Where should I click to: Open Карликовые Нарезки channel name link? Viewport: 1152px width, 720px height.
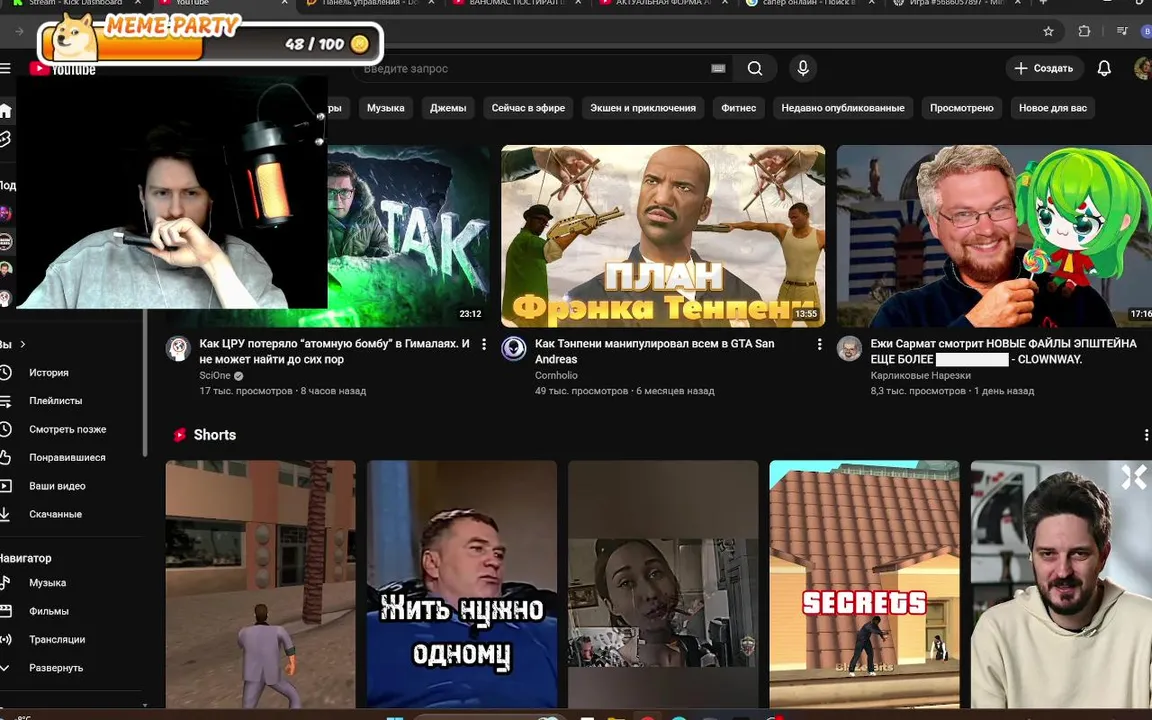[x=921, y=375]
